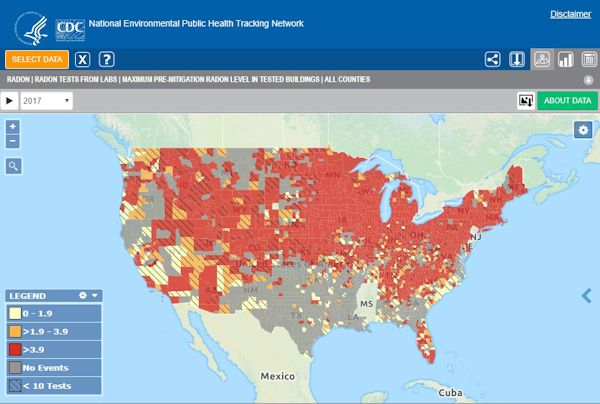This screenshot has width=600, height=404.
Task: Open the Disclaimer link
Action: 570,14
